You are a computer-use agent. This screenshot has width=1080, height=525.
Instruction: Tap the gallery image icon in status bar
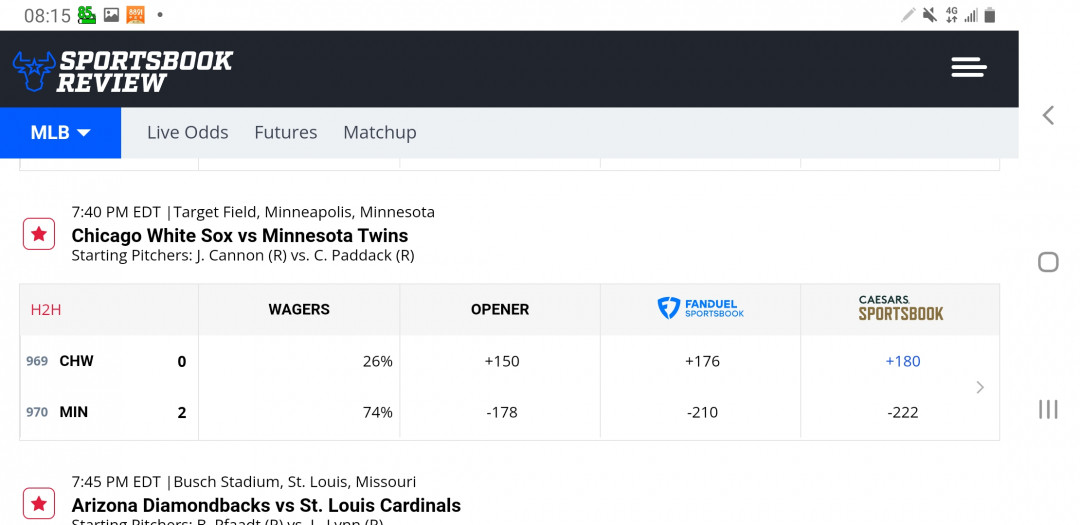[x=111, y=15]
